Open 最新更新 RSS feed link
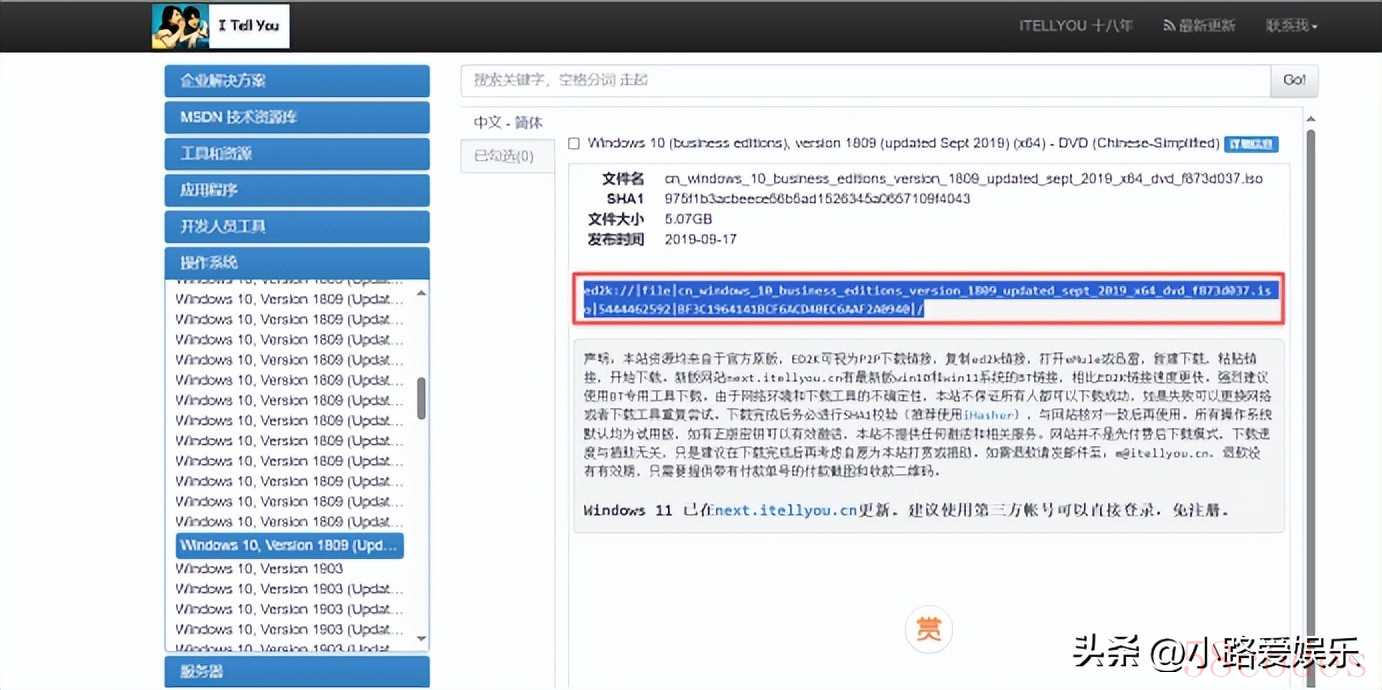1382x690 pixels. (1199, 26)
